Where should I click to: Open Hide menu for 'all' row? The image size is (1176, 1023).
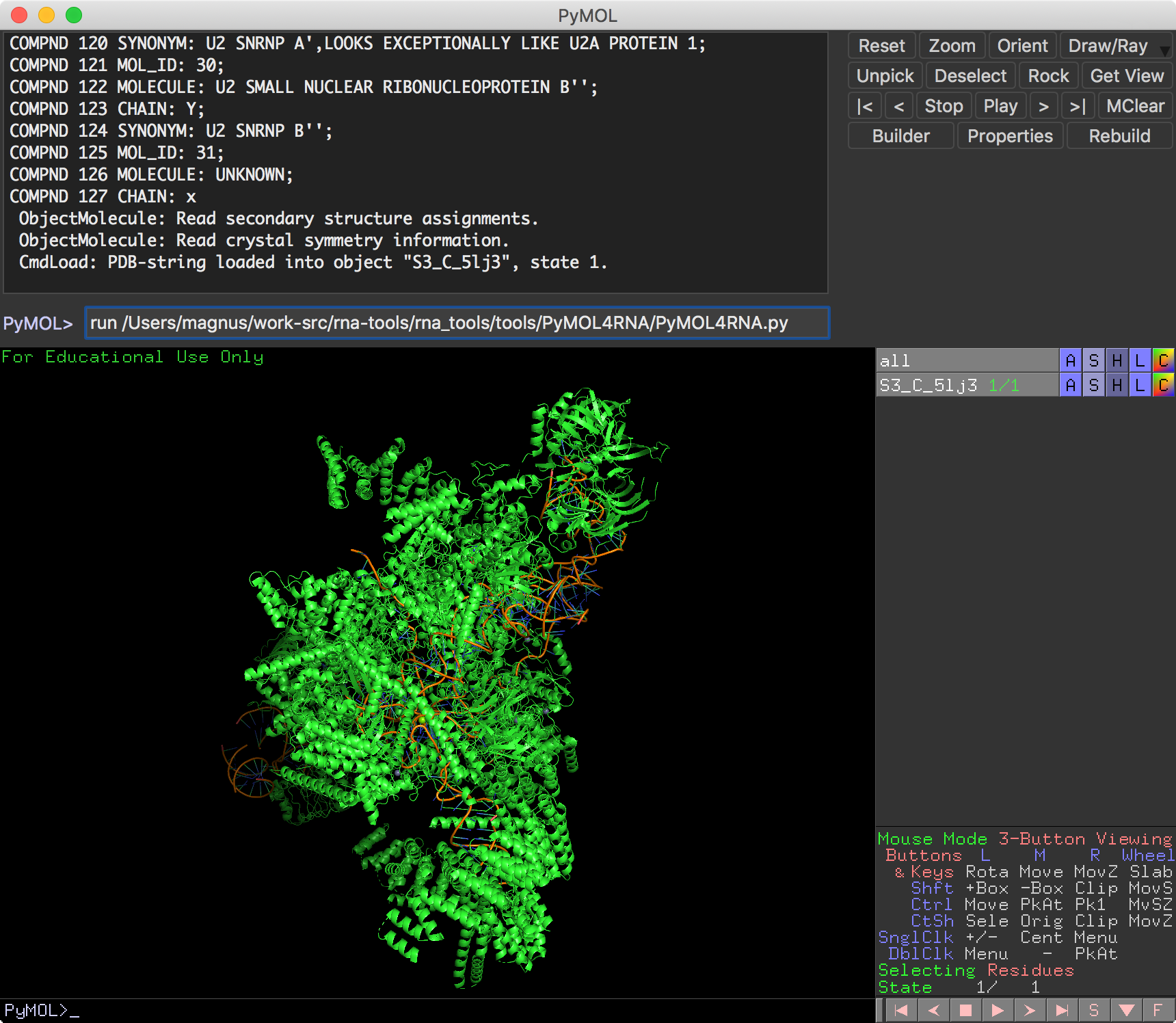click(x=1117, y=360)
